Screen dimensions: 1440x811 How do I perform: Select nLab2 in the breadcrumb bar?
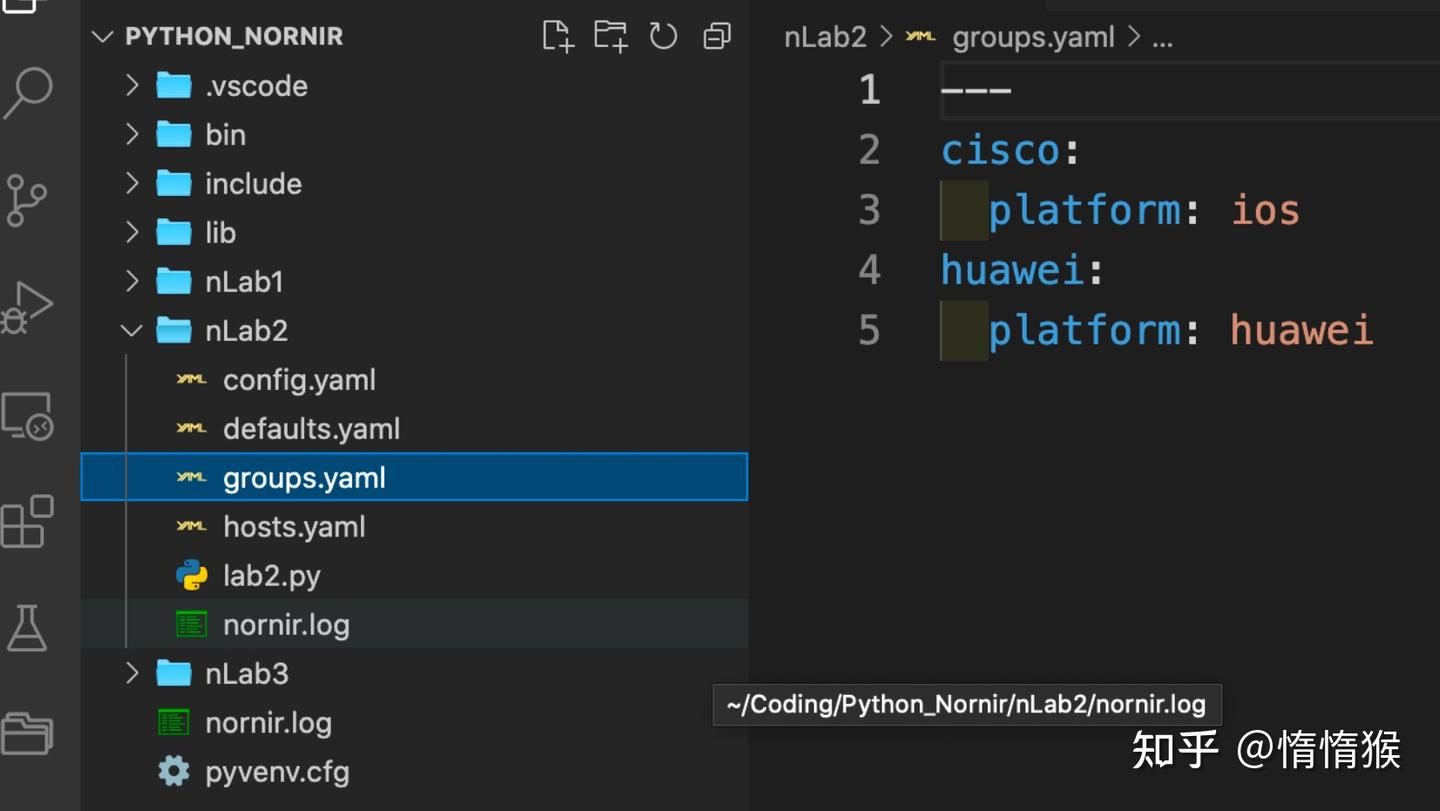(824, 37)
